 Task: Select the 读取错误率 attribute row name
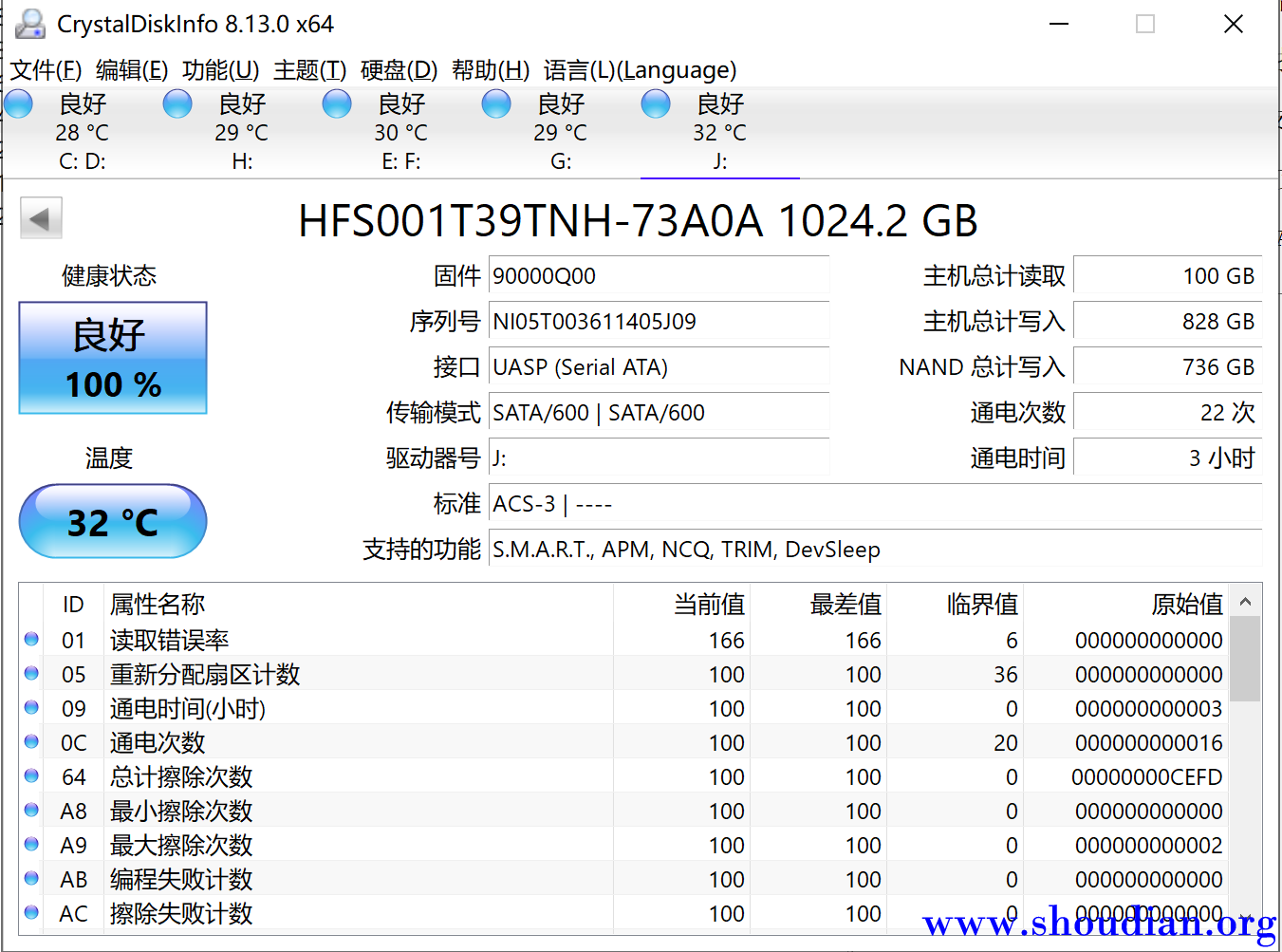coord(169,640)
